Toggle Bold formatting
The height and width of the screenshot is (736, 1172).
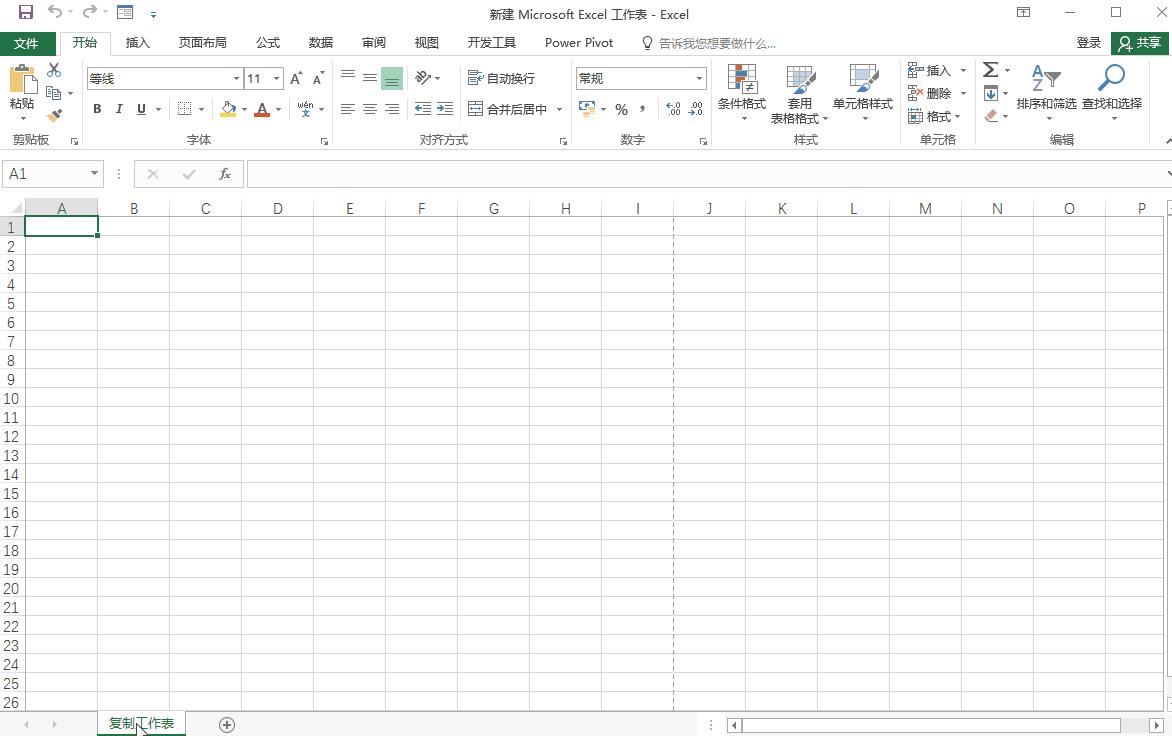tap(97, 109)
